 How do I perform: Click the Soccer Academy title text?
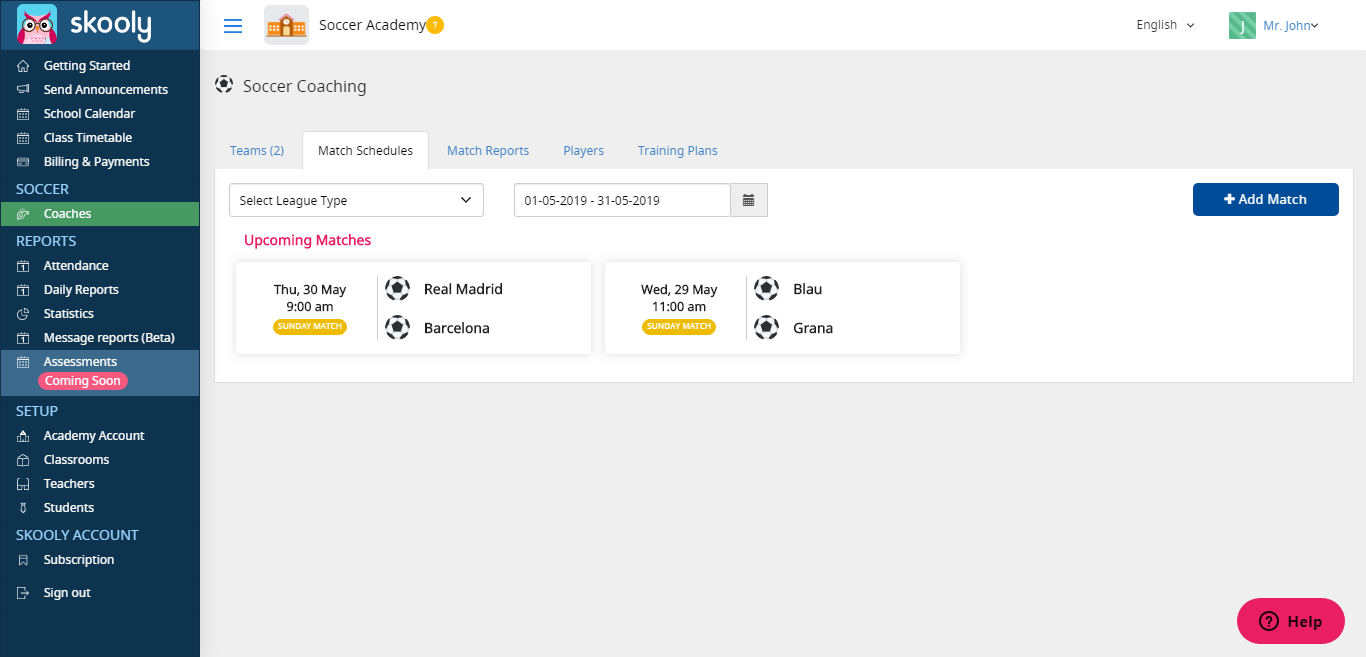pos(372,25)
